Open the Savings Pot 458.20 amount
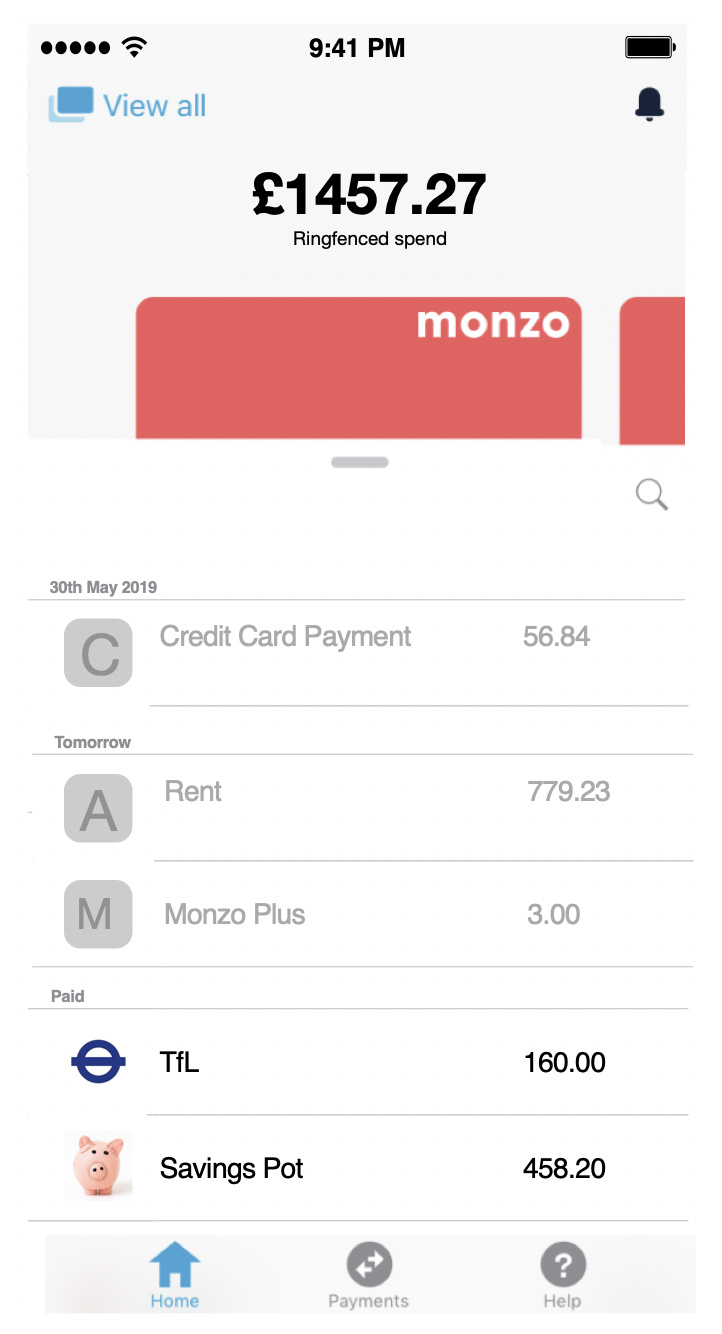The width and height of the screenshot is (722, 1334). [x=564, y=1168]
